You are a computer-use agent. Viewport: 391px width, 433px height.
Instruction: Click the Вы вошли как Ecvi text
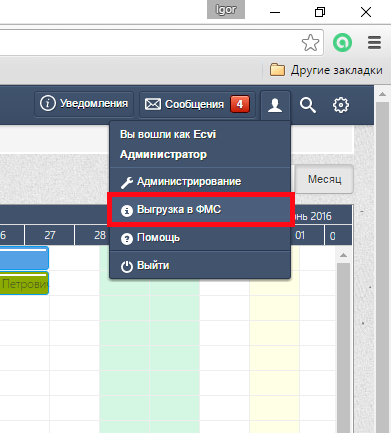[168, 134]
